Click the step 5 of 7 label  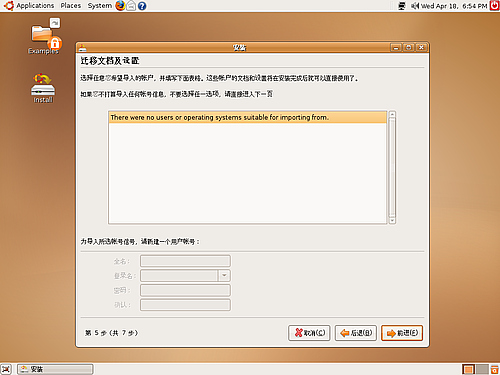pos(111,333)
